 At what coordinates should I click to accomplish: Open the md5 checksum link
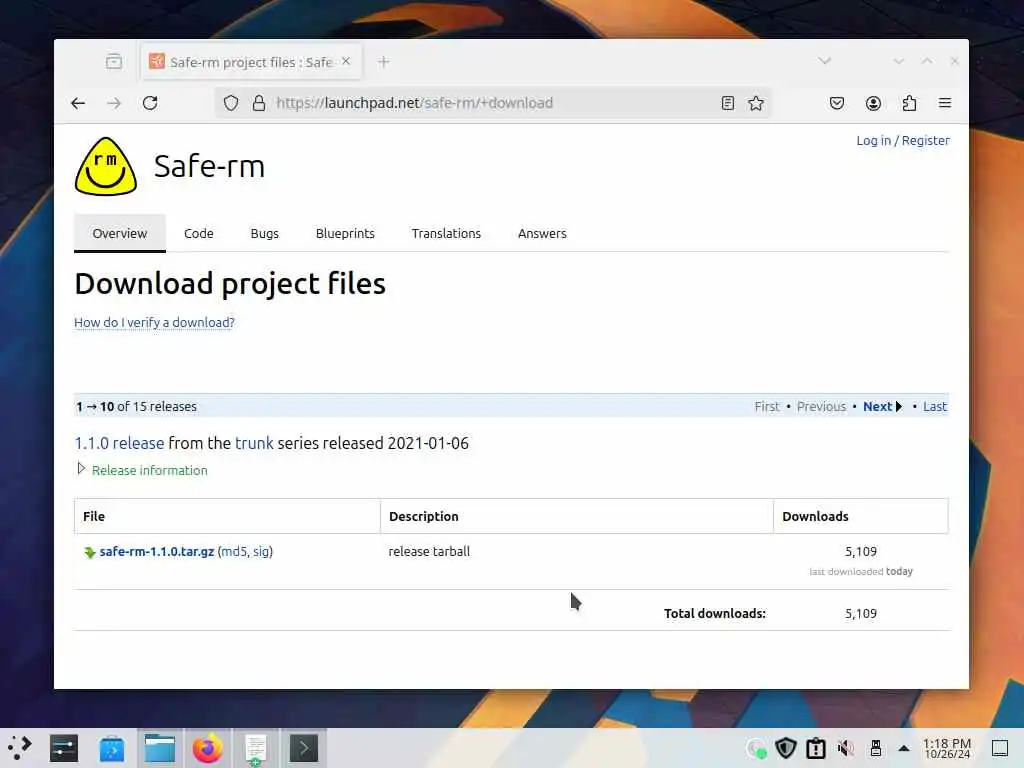click(x=234, y=551)
